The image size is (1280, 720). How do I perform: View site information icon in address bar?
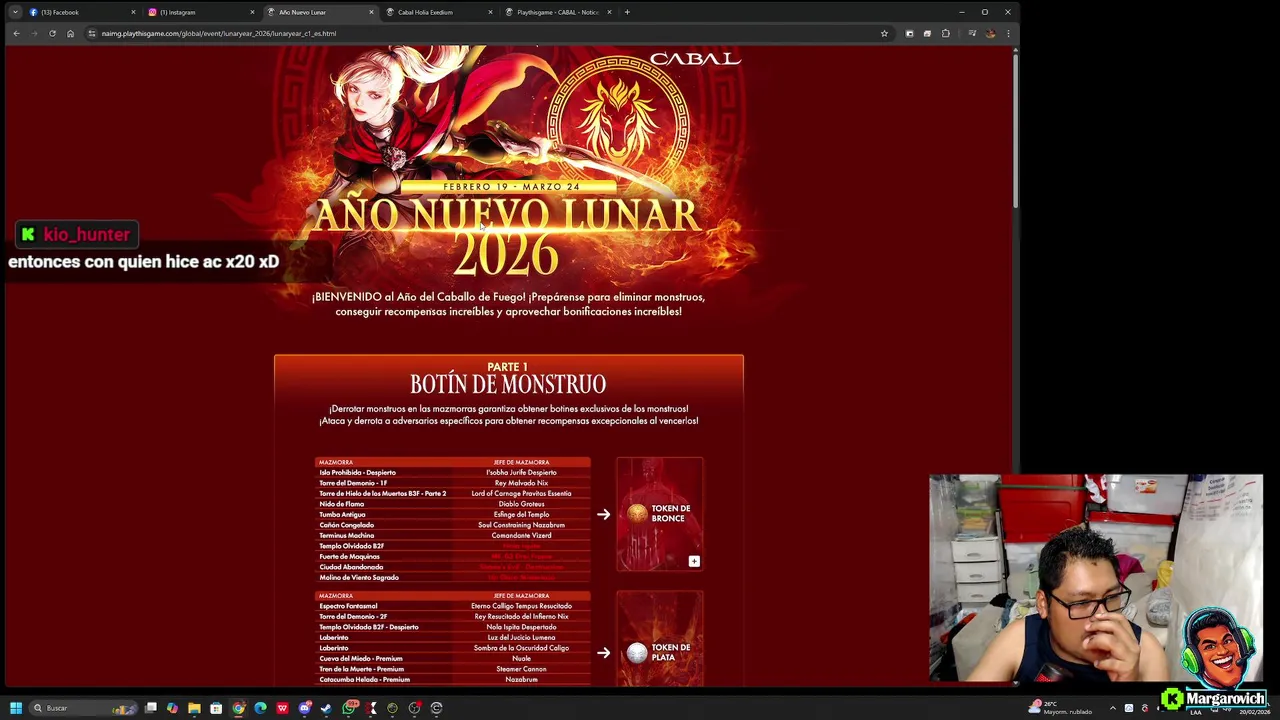click(92, 33)
